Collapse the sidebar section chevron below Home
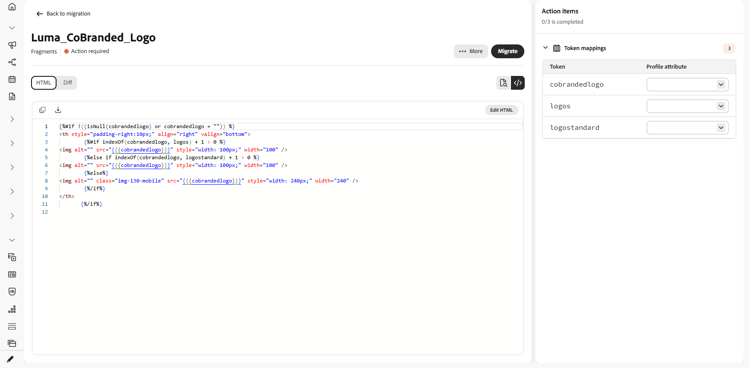Screen dimensions: 750x368 pyautogui.click(x=12, y=28)
